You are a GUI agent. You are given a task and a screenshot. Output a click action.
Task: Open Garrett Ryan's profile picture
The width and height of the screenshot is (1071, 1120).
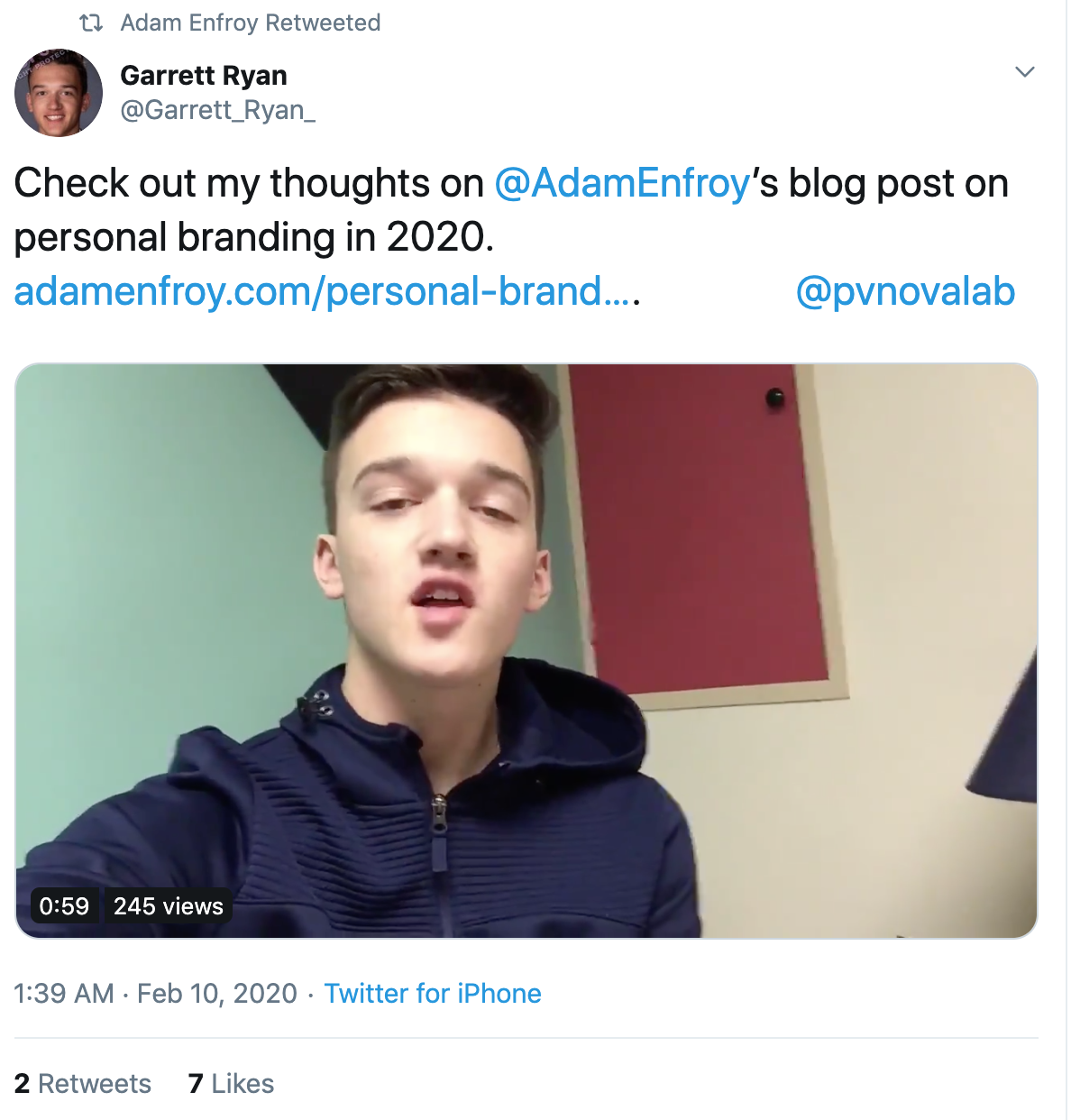tap(59, 93)
